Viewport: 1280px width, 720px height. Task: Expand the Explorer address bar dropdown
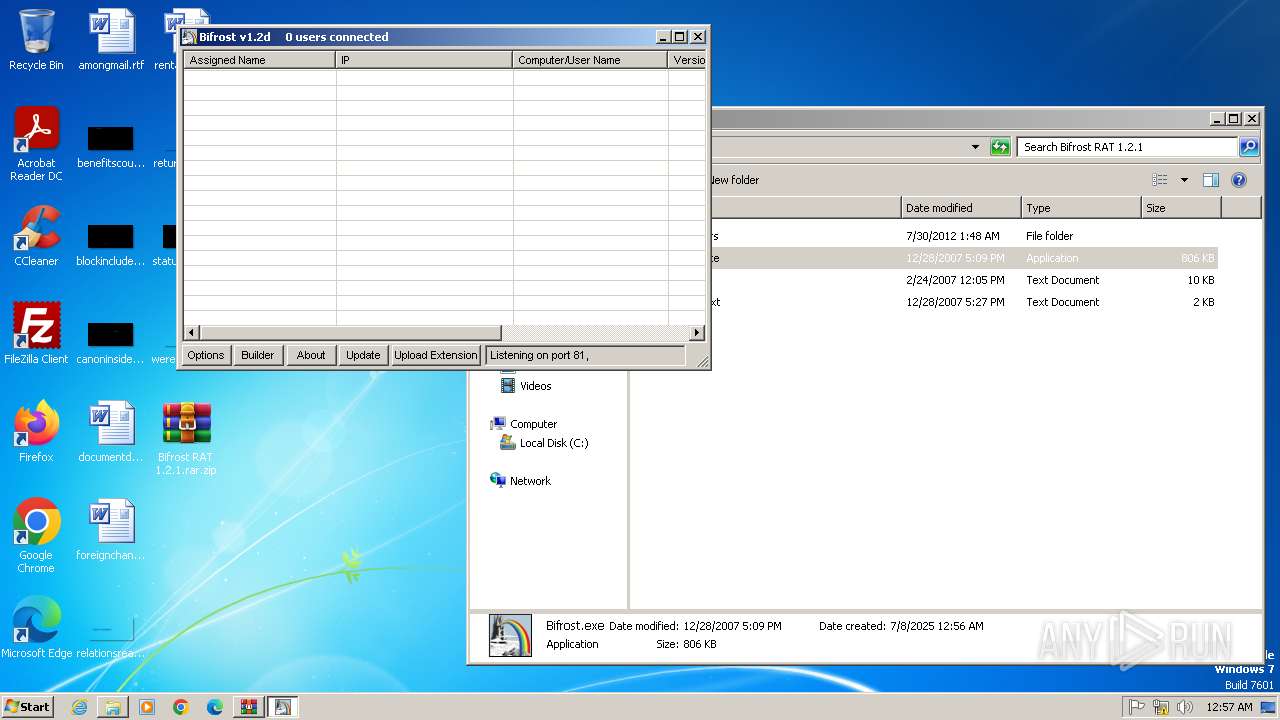coord(976,147)
